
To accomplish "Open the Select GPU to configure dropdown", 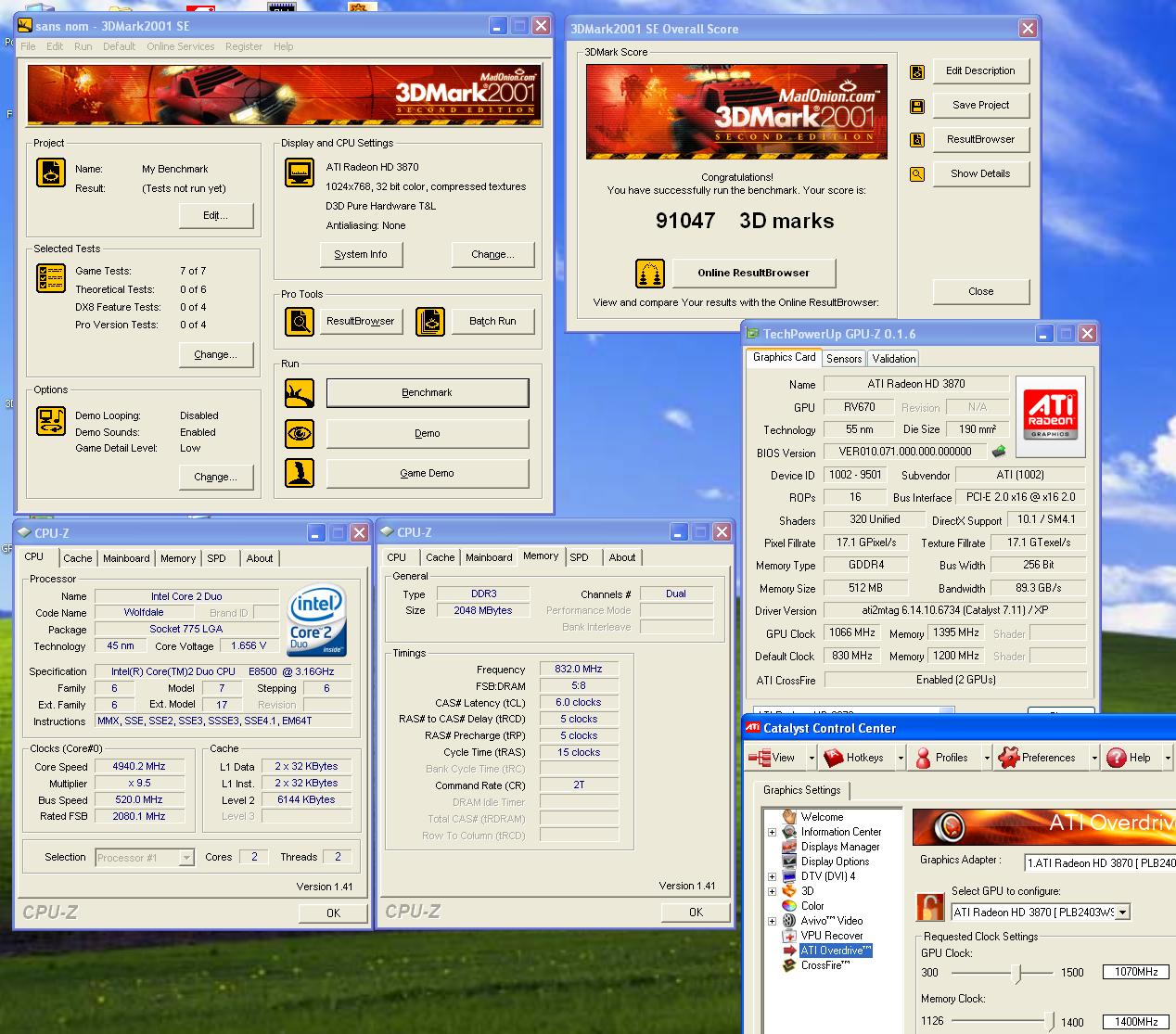I will point(1123,913).
